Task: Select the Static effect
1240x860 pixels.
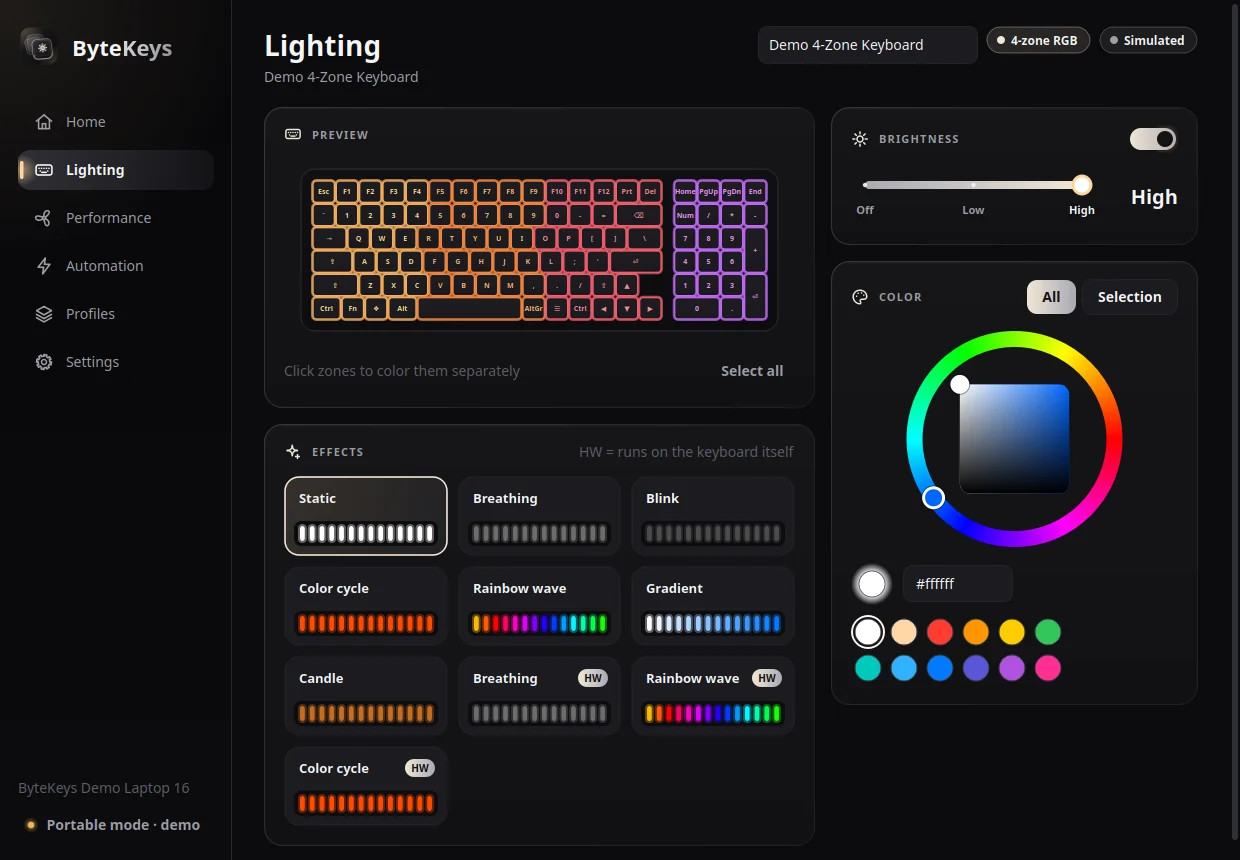Action: pos(366,516)
